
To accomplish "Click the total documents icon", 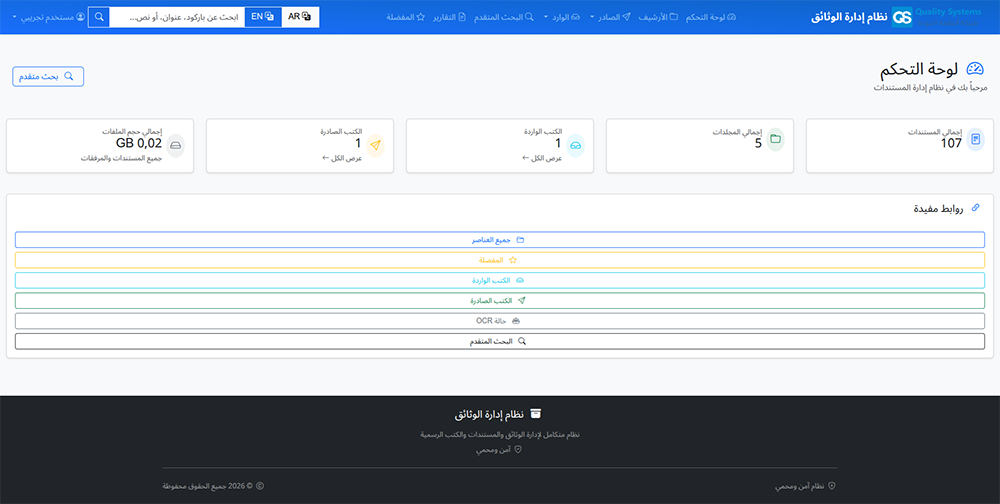I will 975,140.
